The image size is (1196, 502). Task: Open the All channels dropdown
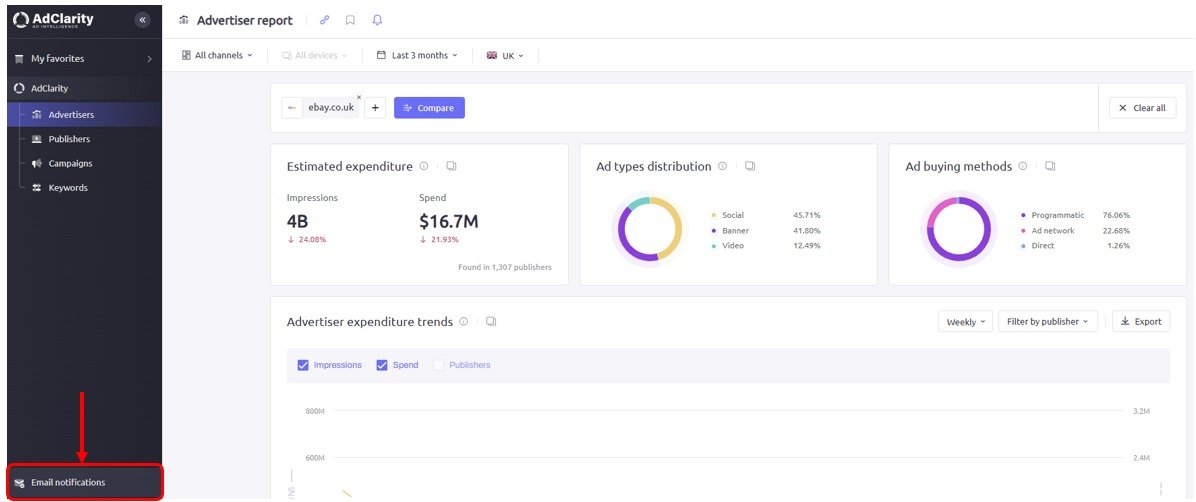(x=218, y=55)
